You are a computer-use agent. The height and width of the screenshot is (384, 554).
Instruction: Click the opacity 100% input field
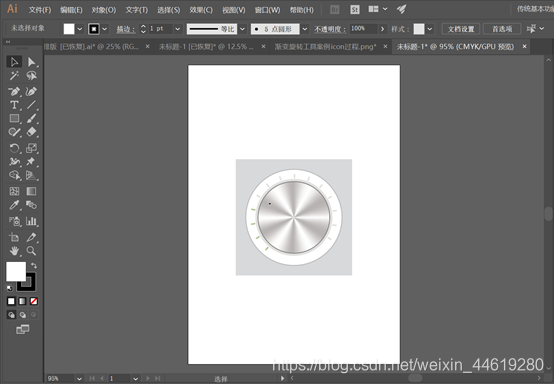[x=363, y=29]
